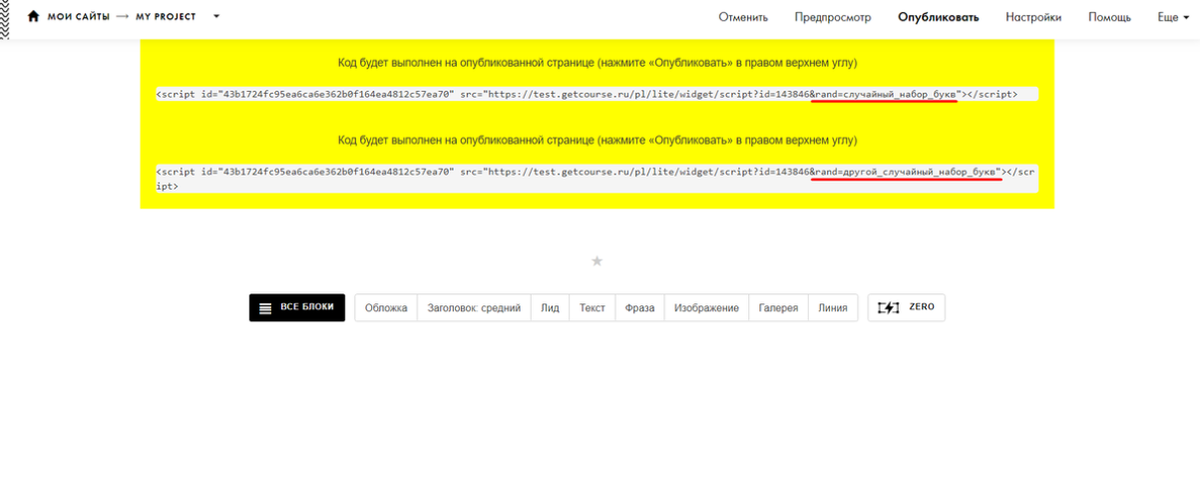Click the first 'Код будет выполнен' notice text
1200x481 pixels.
[x=597, y=62]
